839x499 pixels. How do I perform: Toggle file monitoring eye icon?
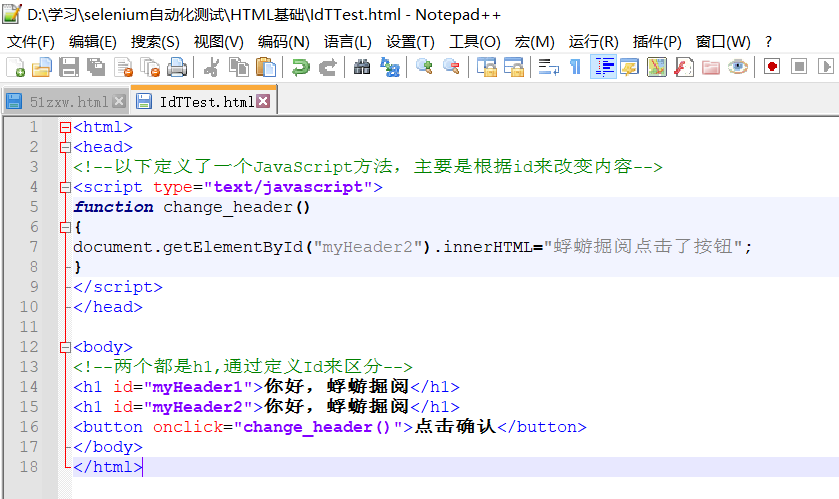[x=738, y=67]
